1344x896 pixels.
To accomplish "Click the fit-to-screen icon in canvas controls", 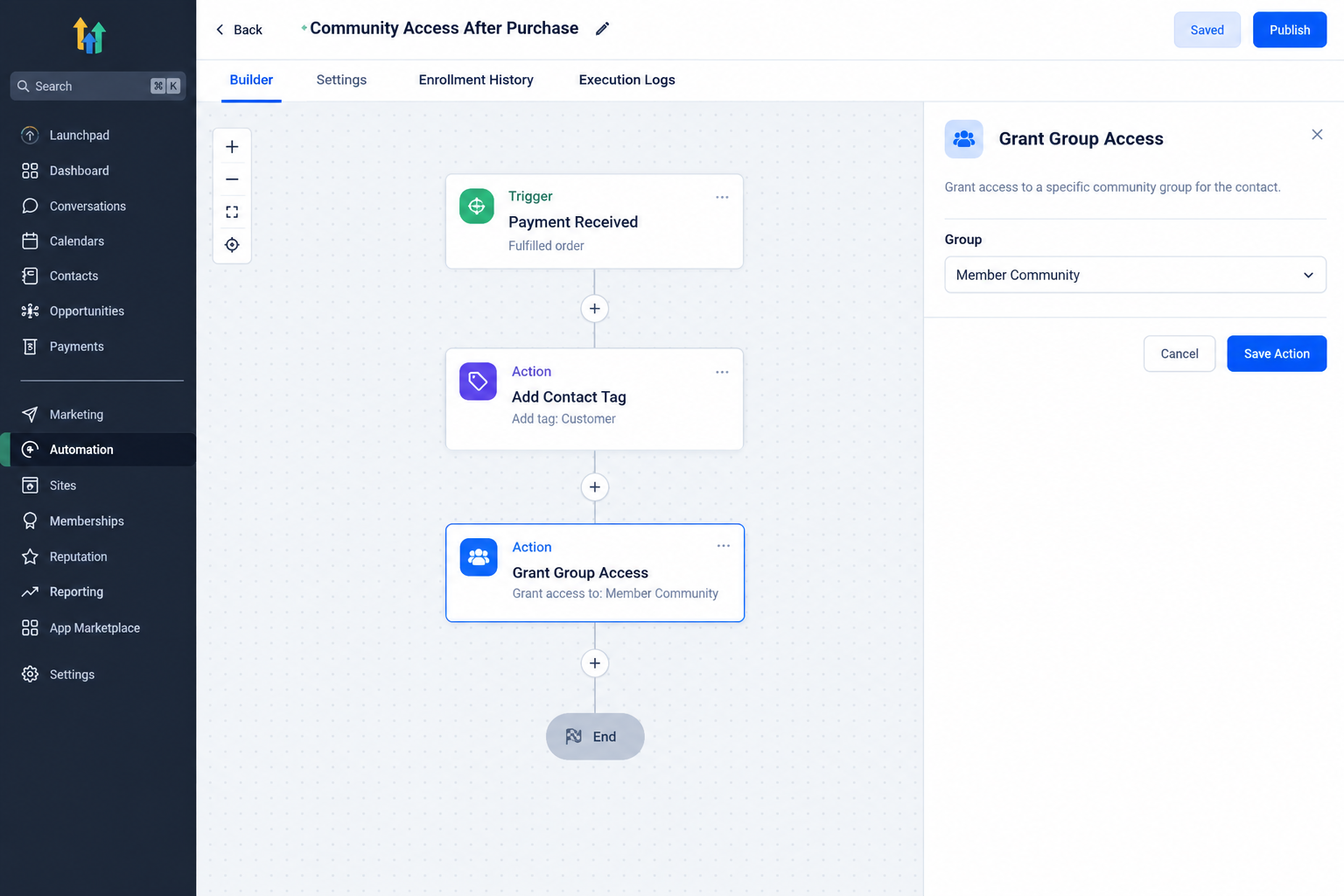I will tap(232, 212).
